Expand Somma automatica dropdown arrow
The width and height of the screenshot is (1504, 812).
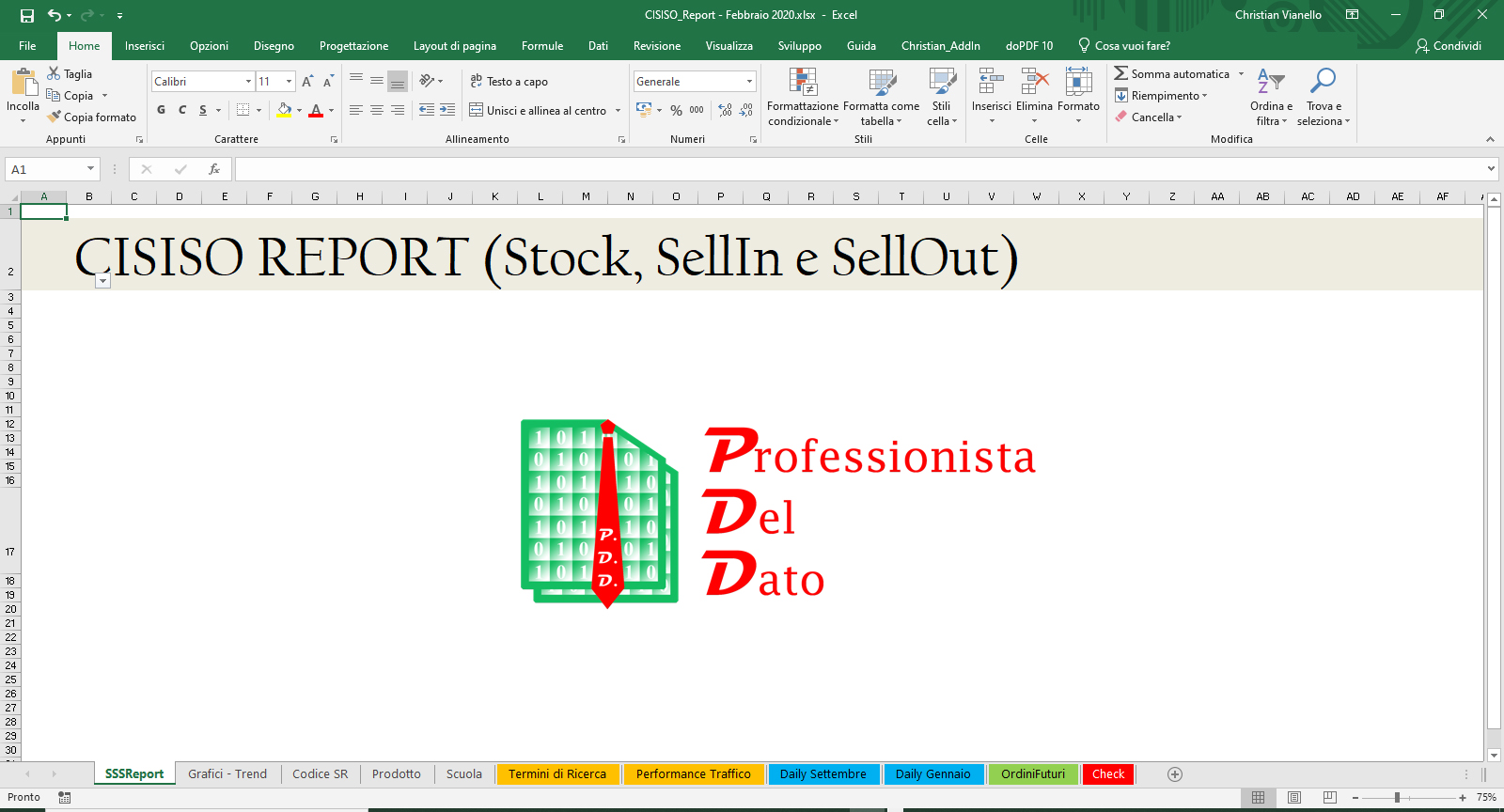(x=1241, y=74)
